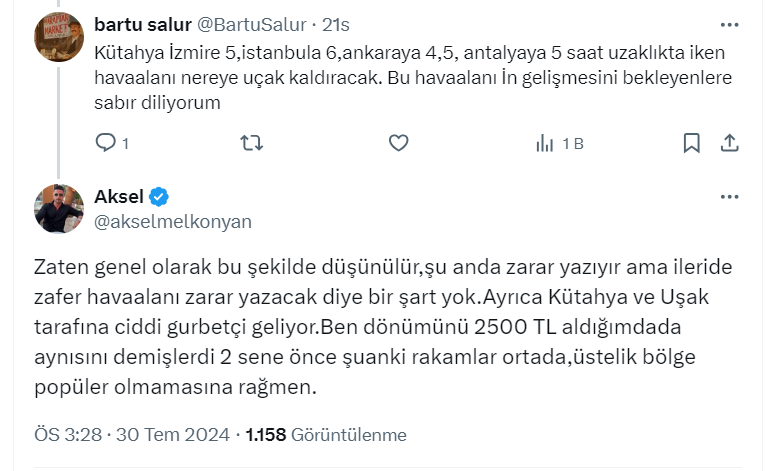Click the blue verified badge beside Aksel
The image size is (765, 471).
tap(159, 196)
